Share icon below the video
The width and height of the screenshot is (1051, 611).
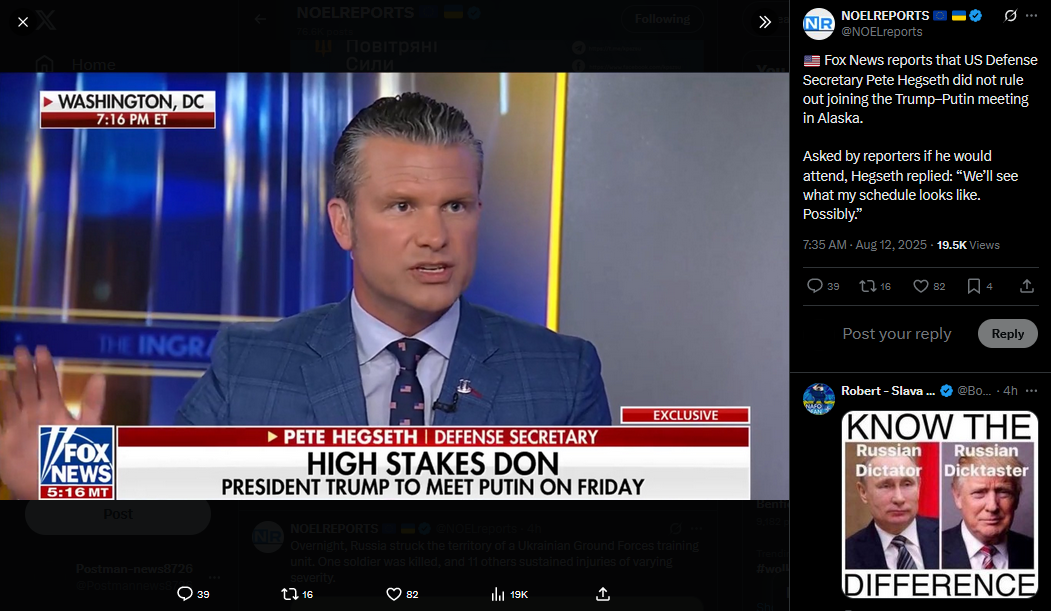click(603, 594)
